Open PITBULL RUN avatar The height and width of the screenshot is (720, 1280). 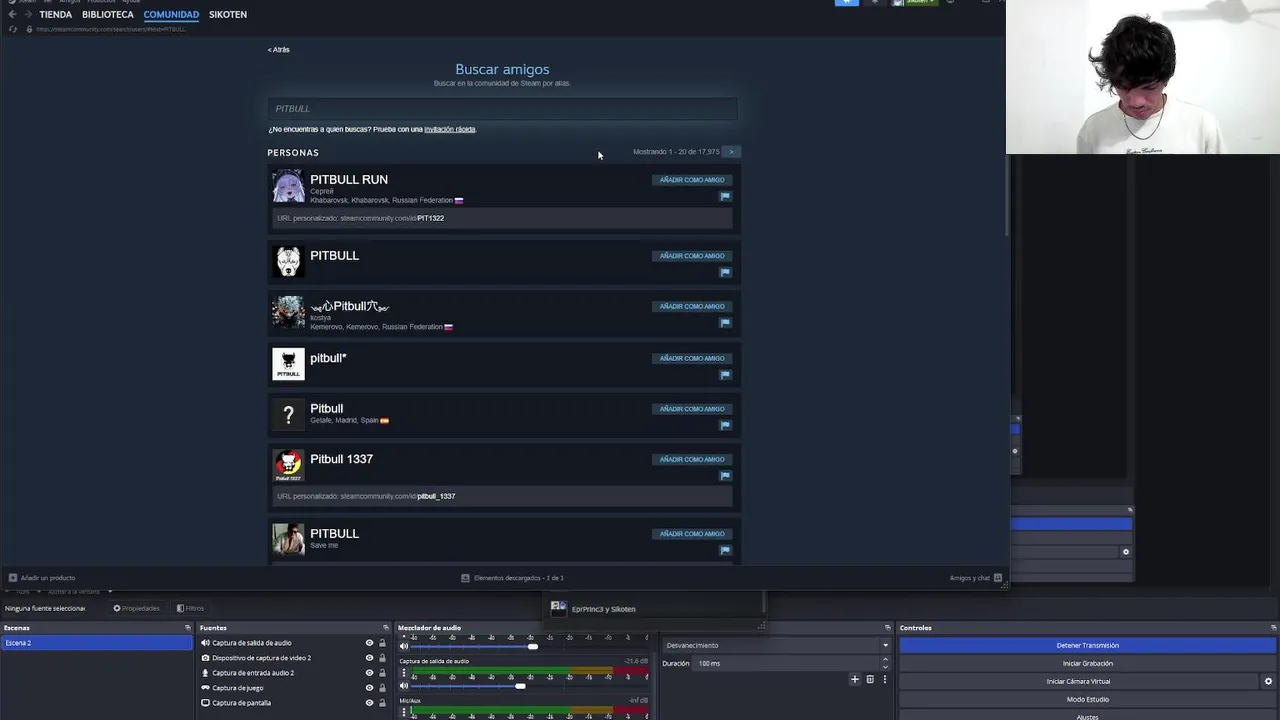[288, 187]
